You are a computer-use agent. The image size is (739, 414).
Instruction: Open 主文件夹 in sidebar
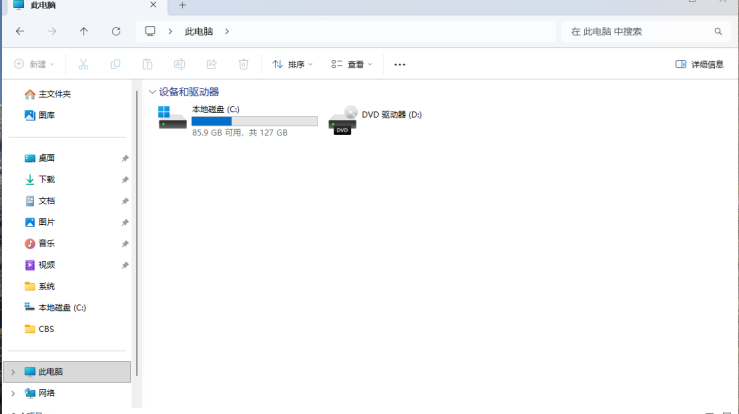pyautogui.click(x=48, y=94)
